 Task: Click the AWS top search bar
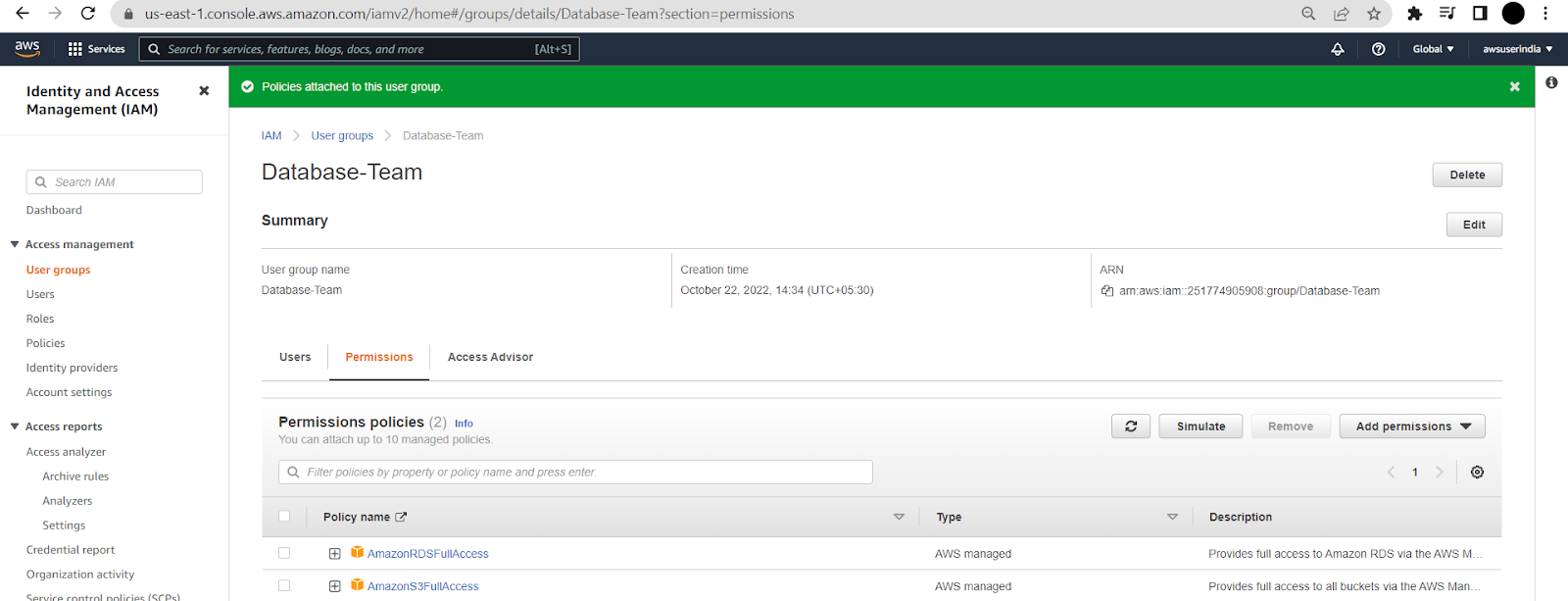(x=359, y=49)
